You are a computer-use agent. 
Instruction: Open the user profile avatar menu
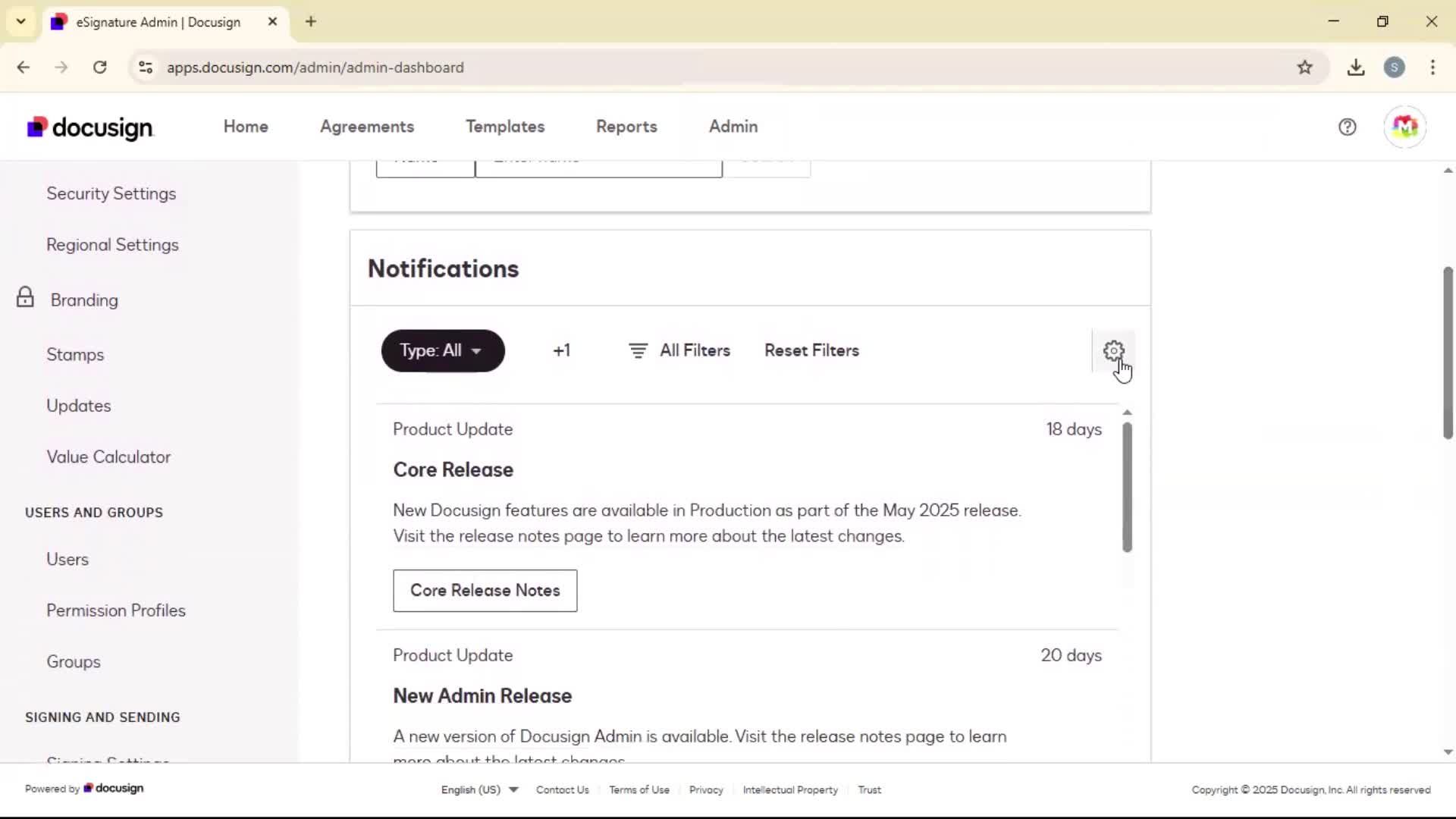pyautogui.click(x=1404, y=127)
